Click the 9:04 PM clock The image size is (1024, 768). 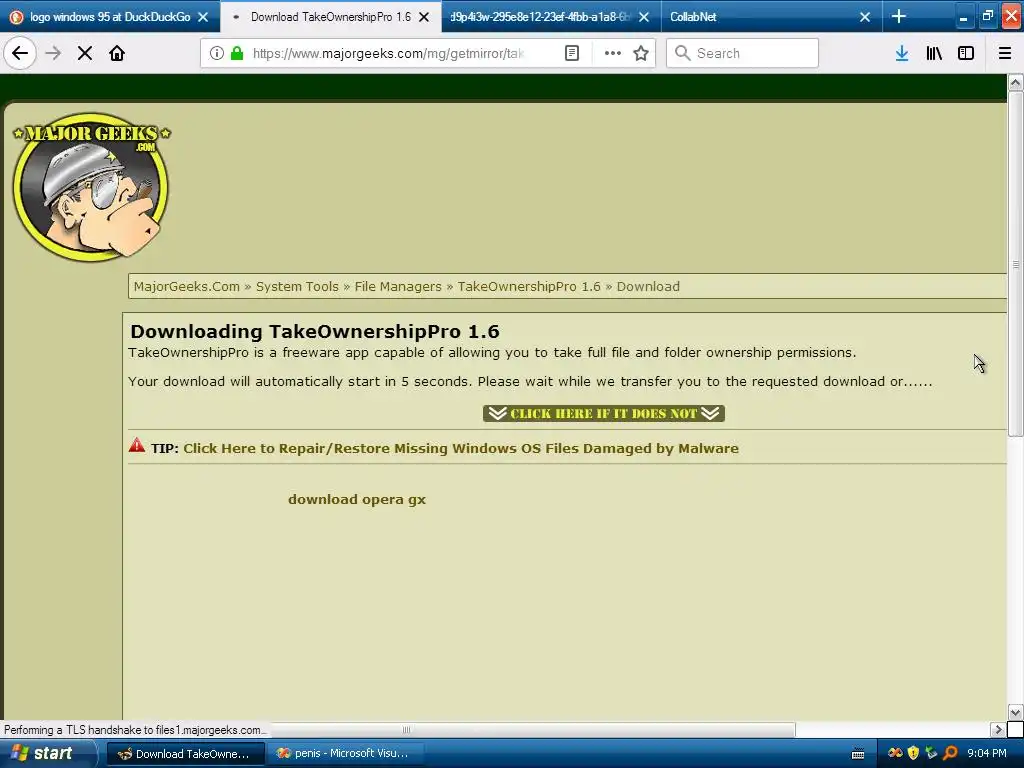tap(987, 753)
